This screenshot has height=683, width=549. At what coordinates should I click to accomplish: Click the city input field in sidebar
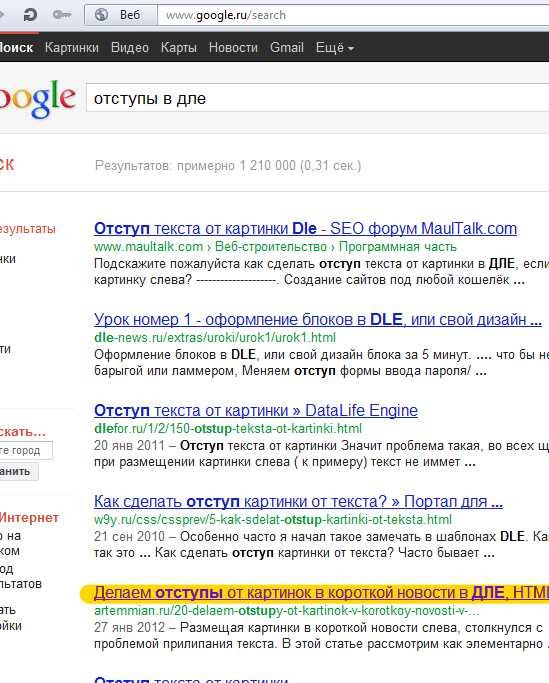tap(26, 450)
